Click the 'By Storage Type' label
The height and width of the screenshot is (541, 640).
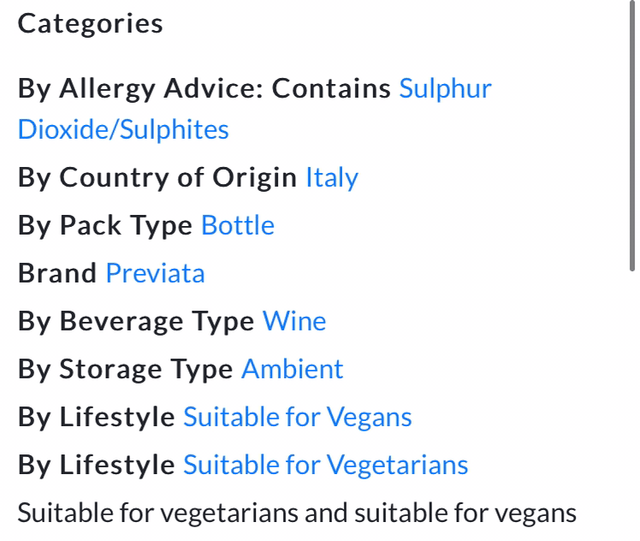(x=126, y=370)
